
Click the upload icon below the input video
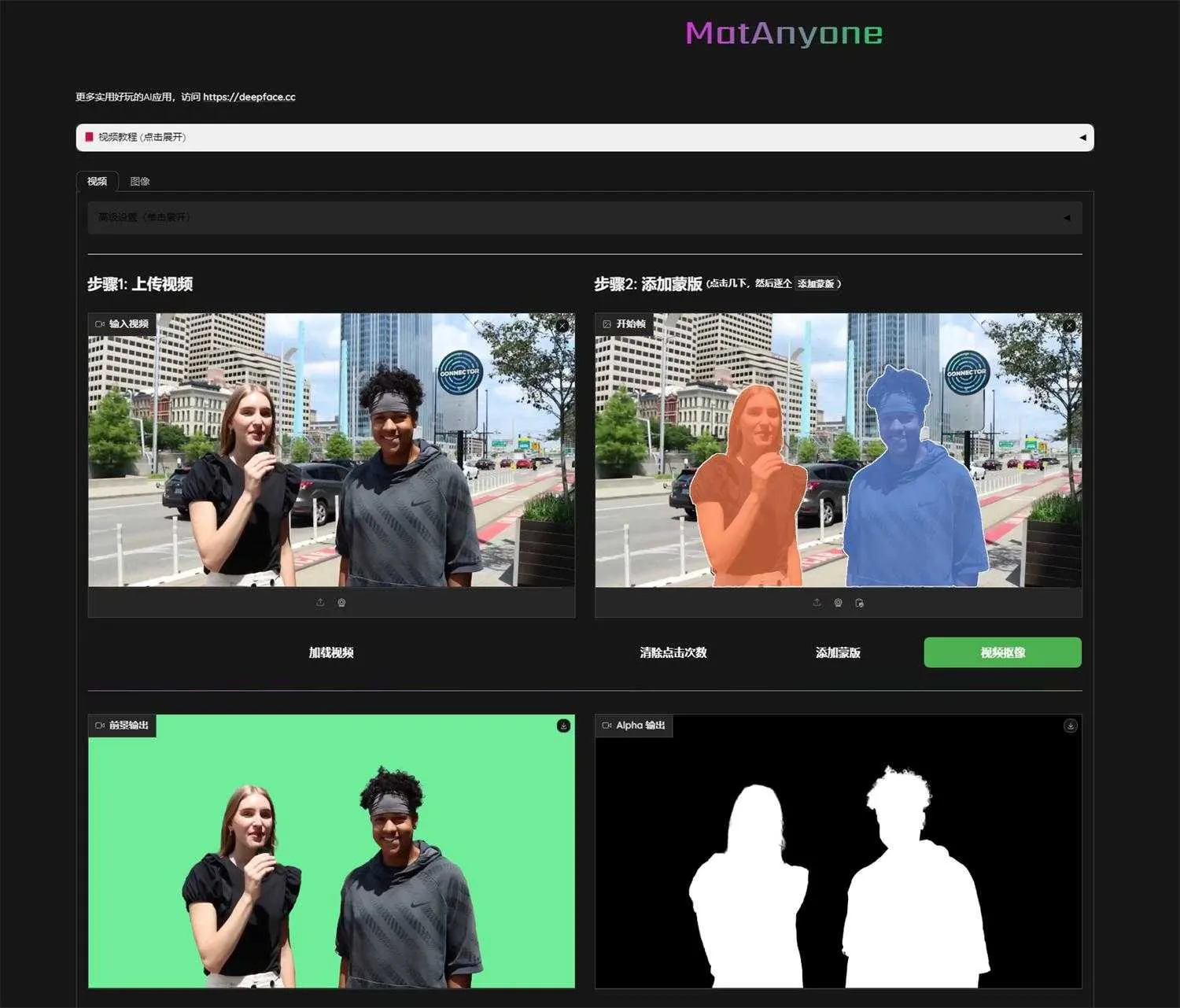coord(320,603)
